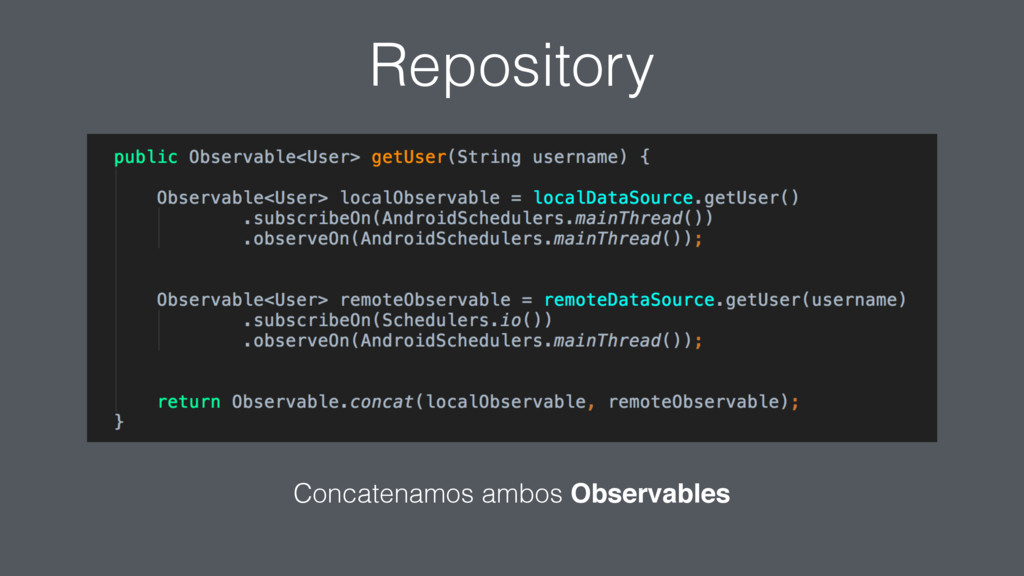Click the green return keyword
The image size is (1024, 576).
click(189, 402)
